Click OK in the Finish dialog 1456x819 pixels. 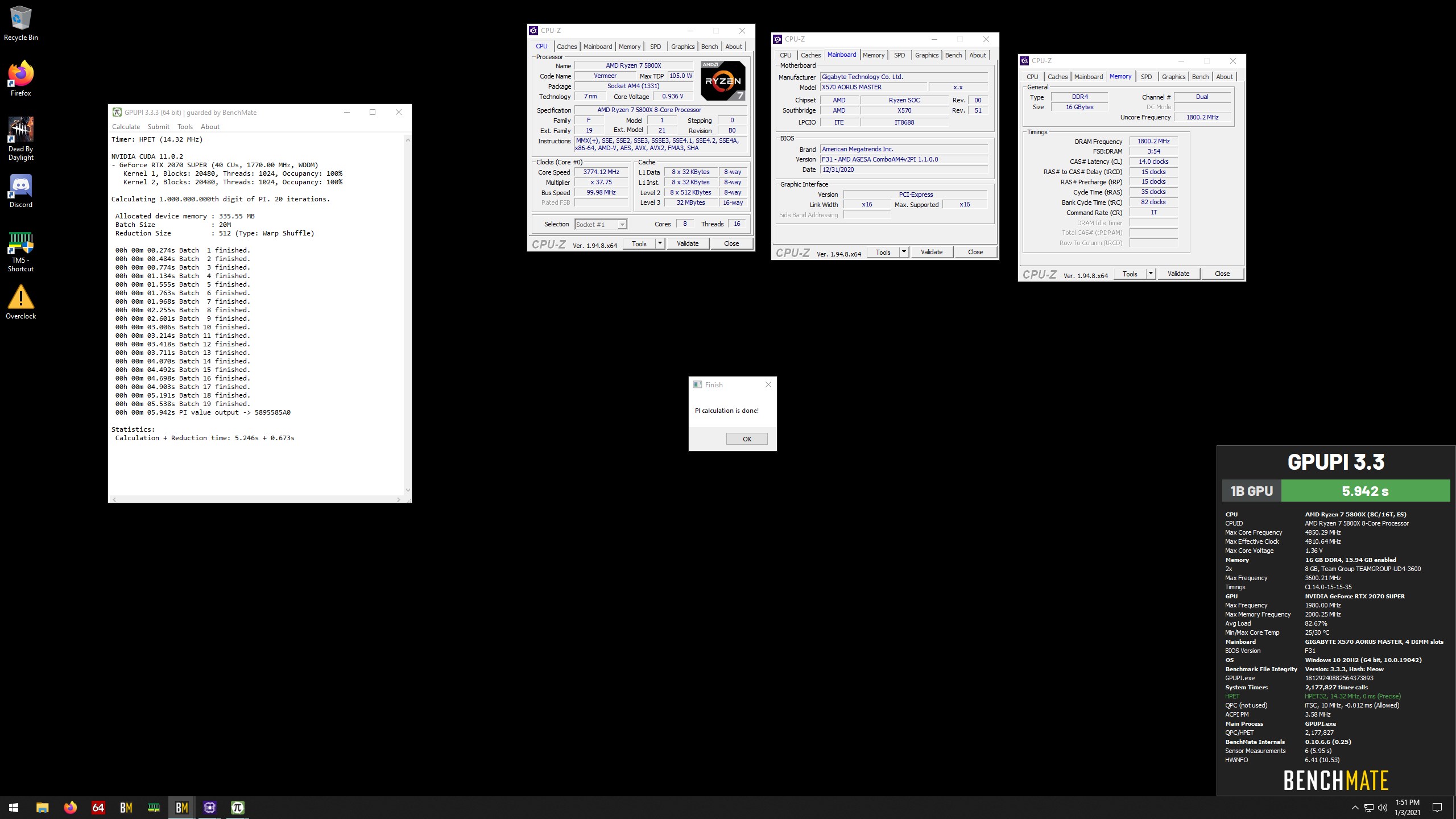(747, 439)
